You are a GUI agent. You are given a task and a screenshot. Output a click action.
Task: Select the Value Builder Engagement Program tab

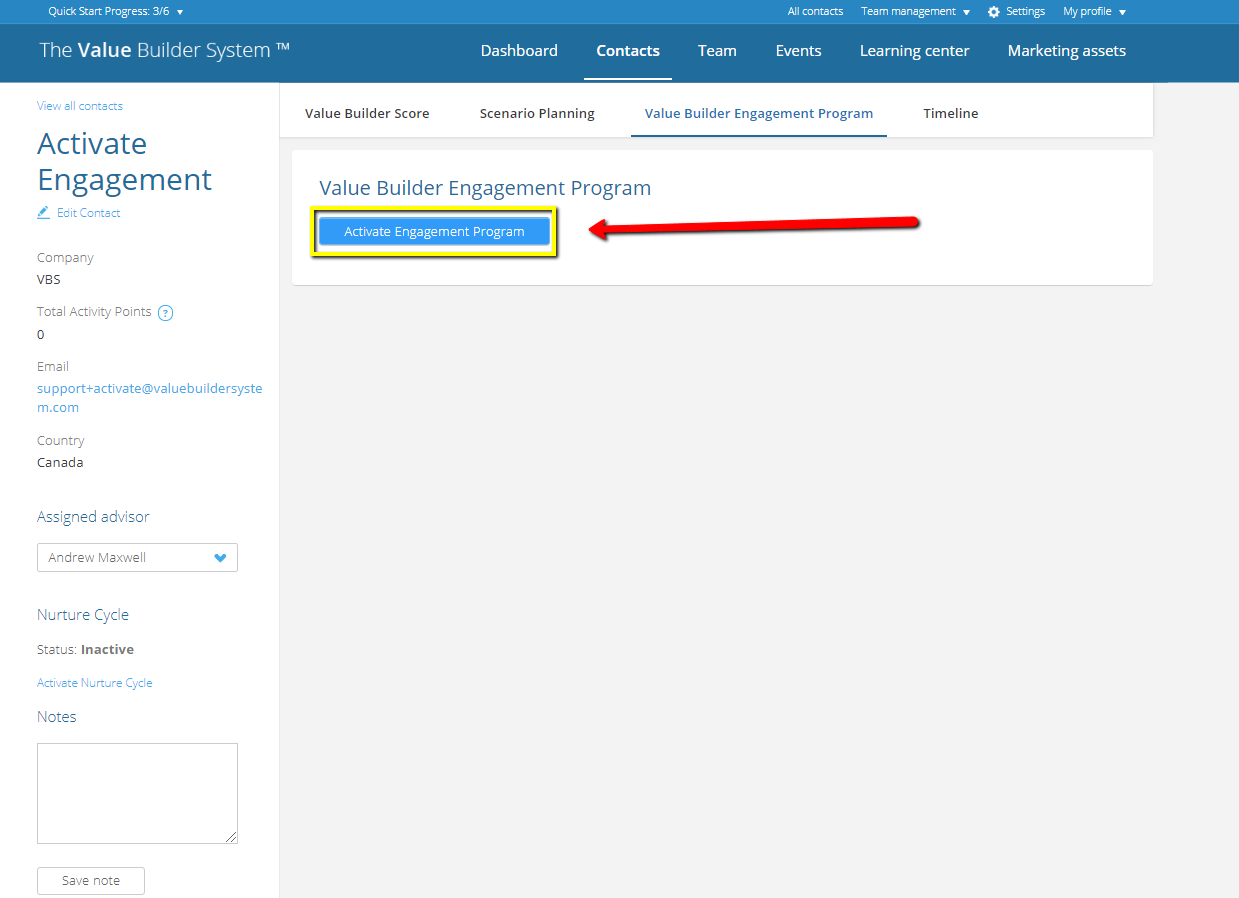pos(759,113)
